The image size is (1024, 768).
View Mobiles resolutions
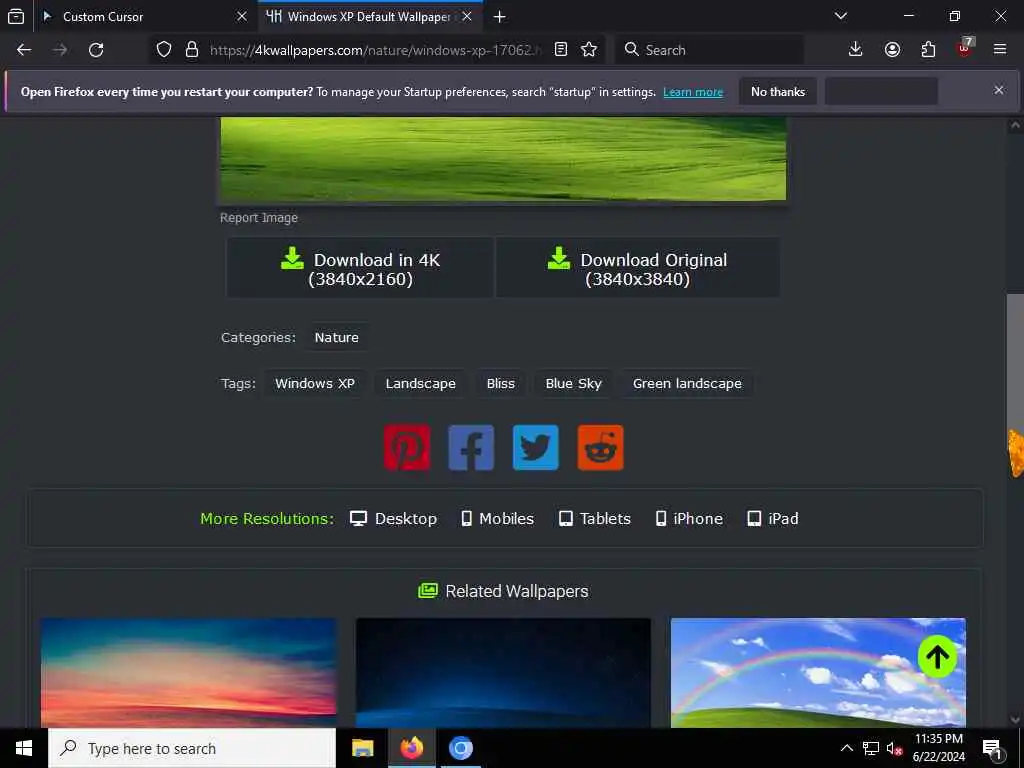coord(498,519)
